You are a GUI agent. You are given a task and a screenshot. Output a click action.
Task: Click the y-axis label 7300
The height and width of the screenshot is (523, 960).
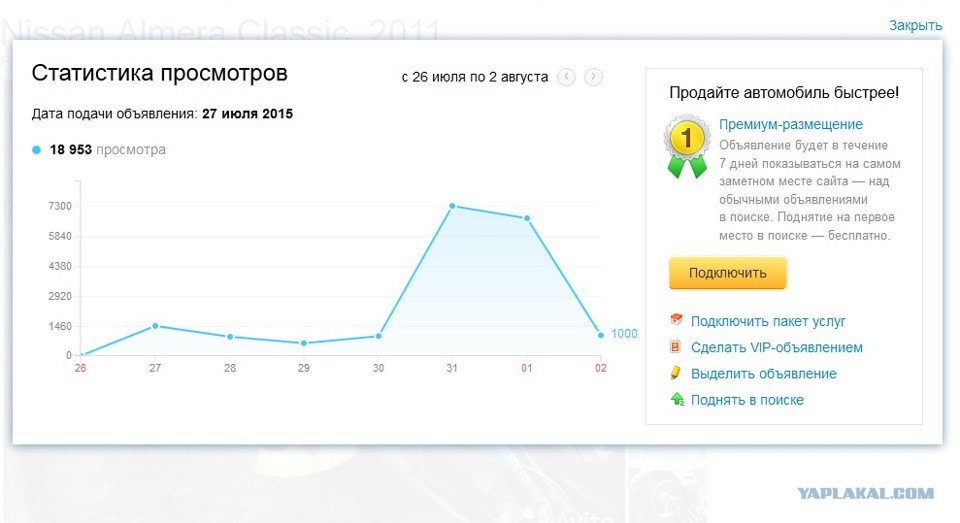click(x=60, y=206)
